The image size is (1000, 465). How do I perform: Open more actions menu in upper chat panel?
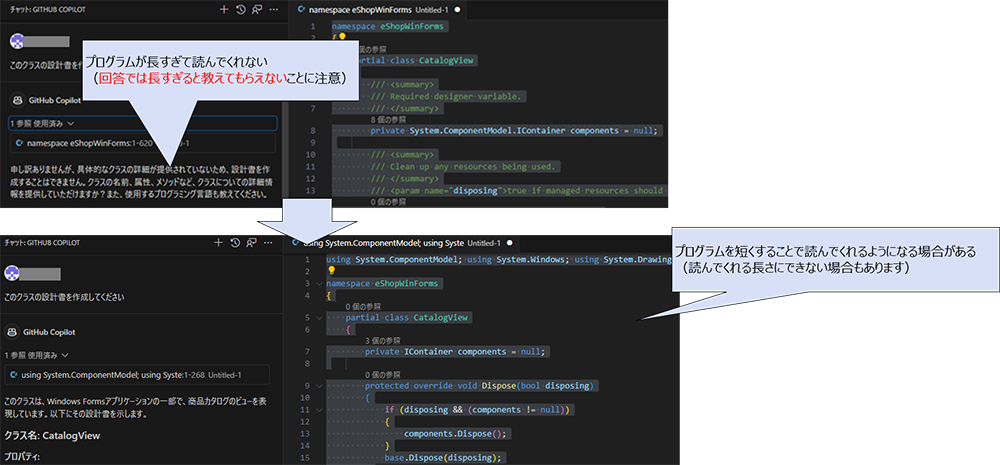(274, 10)
